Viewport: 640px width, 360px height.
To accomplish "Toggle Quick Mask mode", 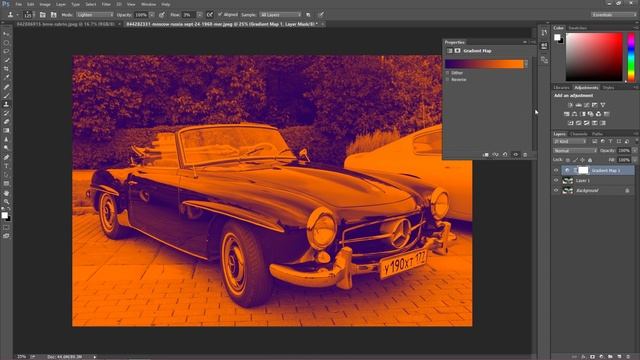I will click(6, 227).
